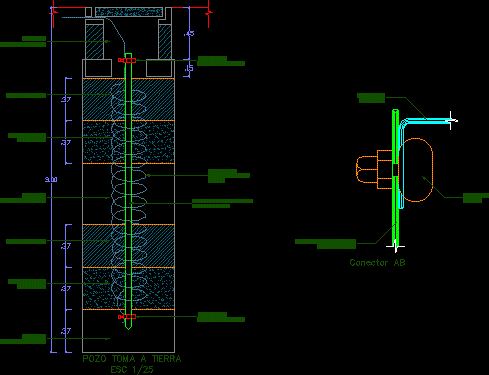Viewport: 489px width, 375px height.
Task: Select the white cross marker at cable end
Action: click(x=451, y=120)
